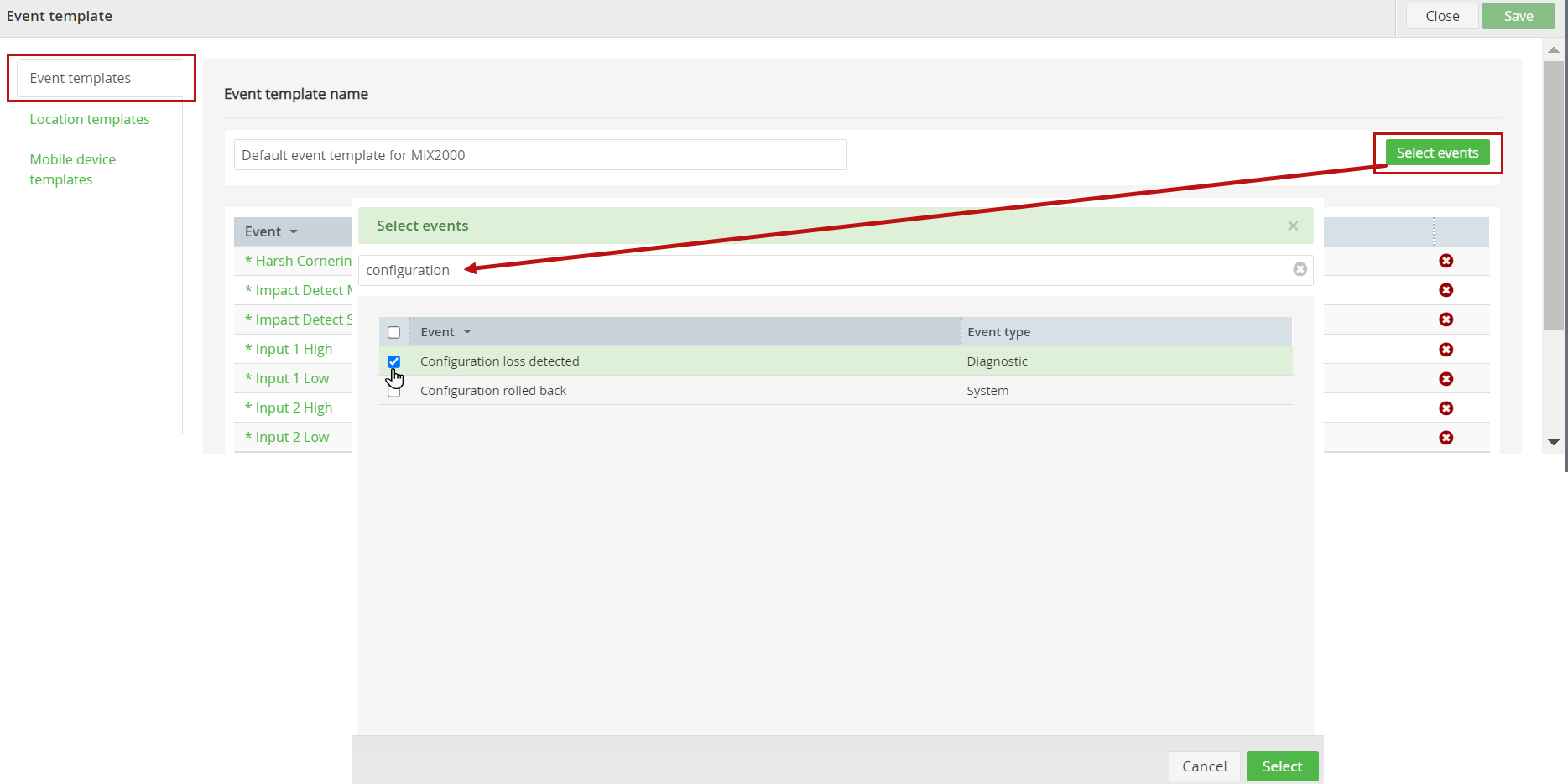Viewport: 1568px width, 784px height.
Task: Click the Configuration loss detected text
Action: coord(500,361)
